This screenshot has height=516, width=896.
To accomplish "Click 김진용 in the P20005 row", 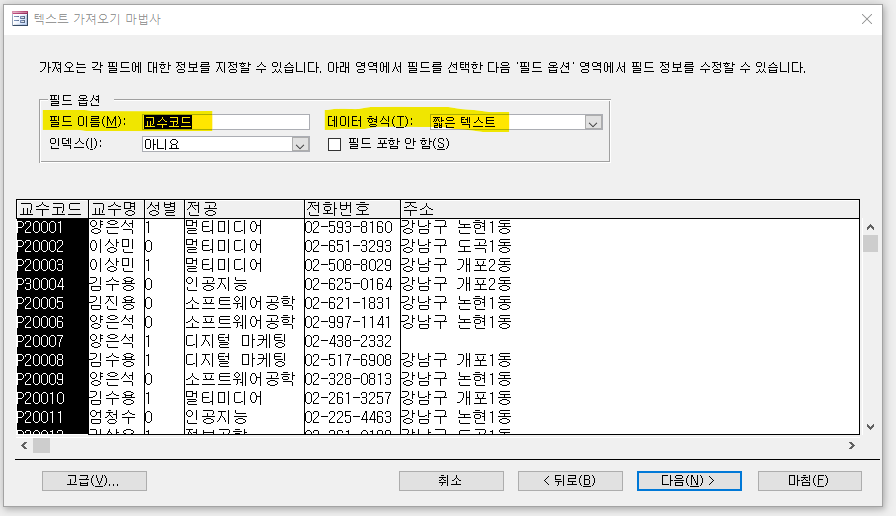I will click(x=113, y=303).
